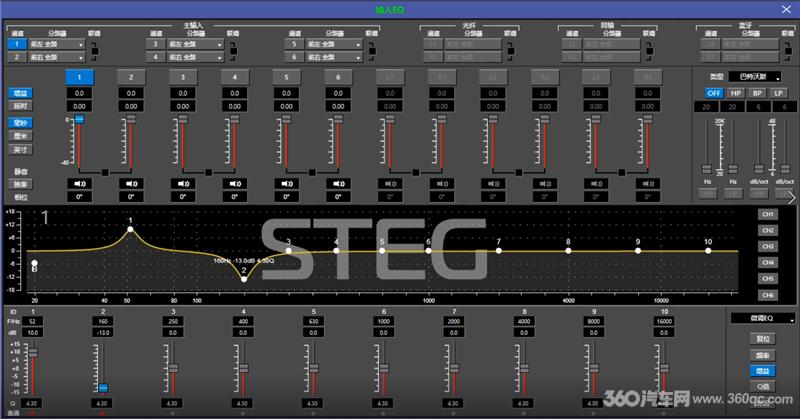Open crossover dropdown for main input channel 3
This screenshot has width=800, height=419.
(195, 44)
